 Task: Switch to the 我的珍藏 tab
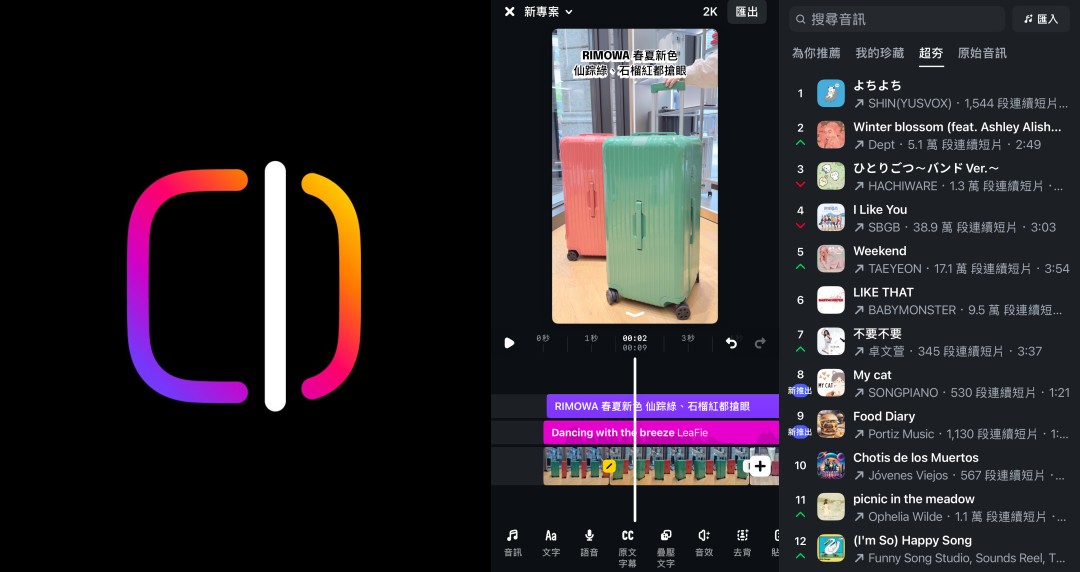(x=880, y=53)
